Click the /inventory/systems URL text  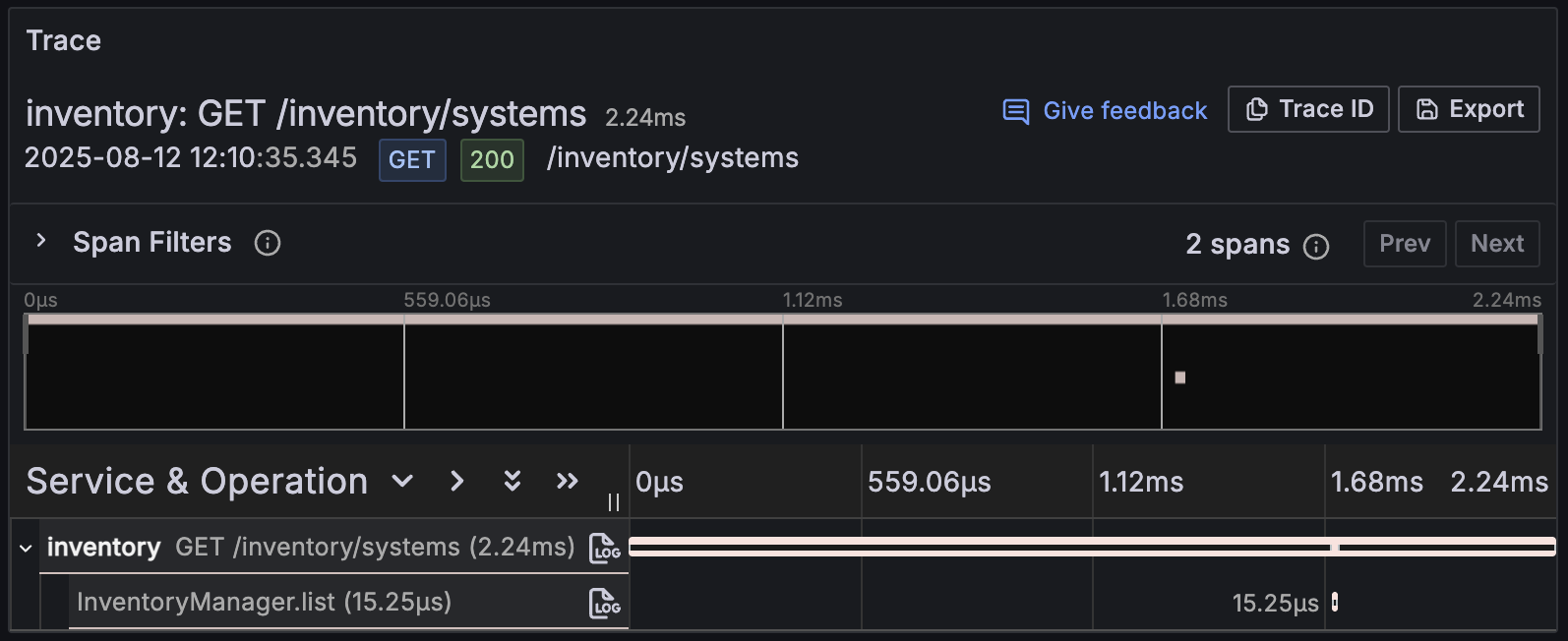(673, 158)
